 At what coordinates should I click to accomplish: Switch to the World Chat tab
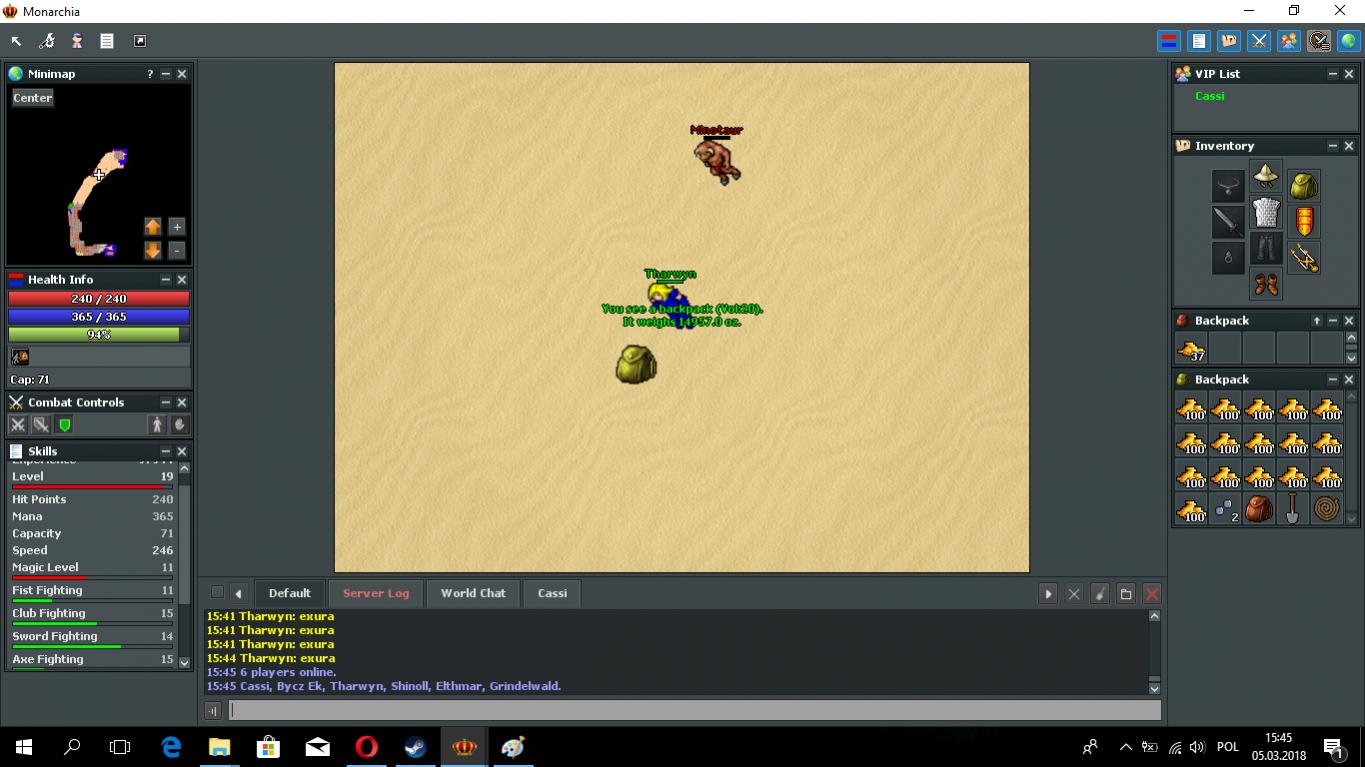[x=473, y=593]
